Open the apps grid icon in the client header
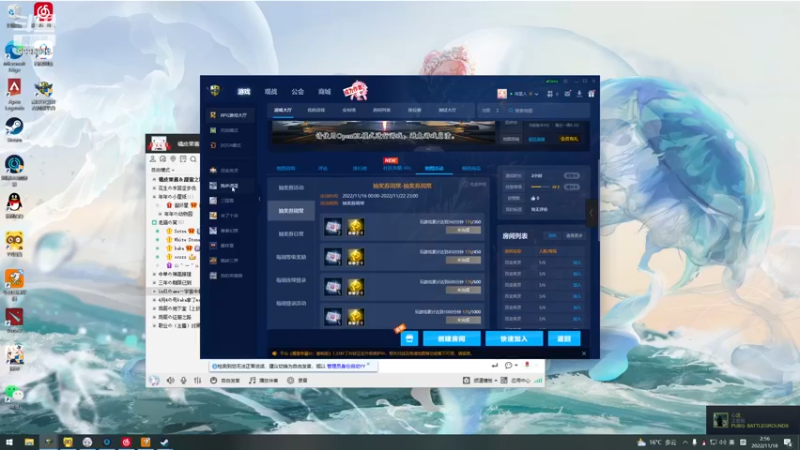This screenshot has height=450, width=800. 550,94
